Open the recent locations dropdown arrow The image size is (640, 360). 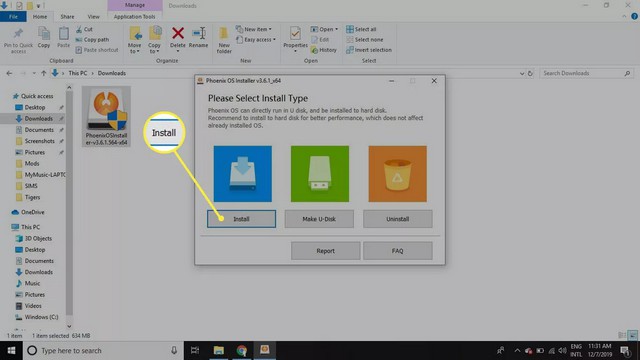[34, 73]
